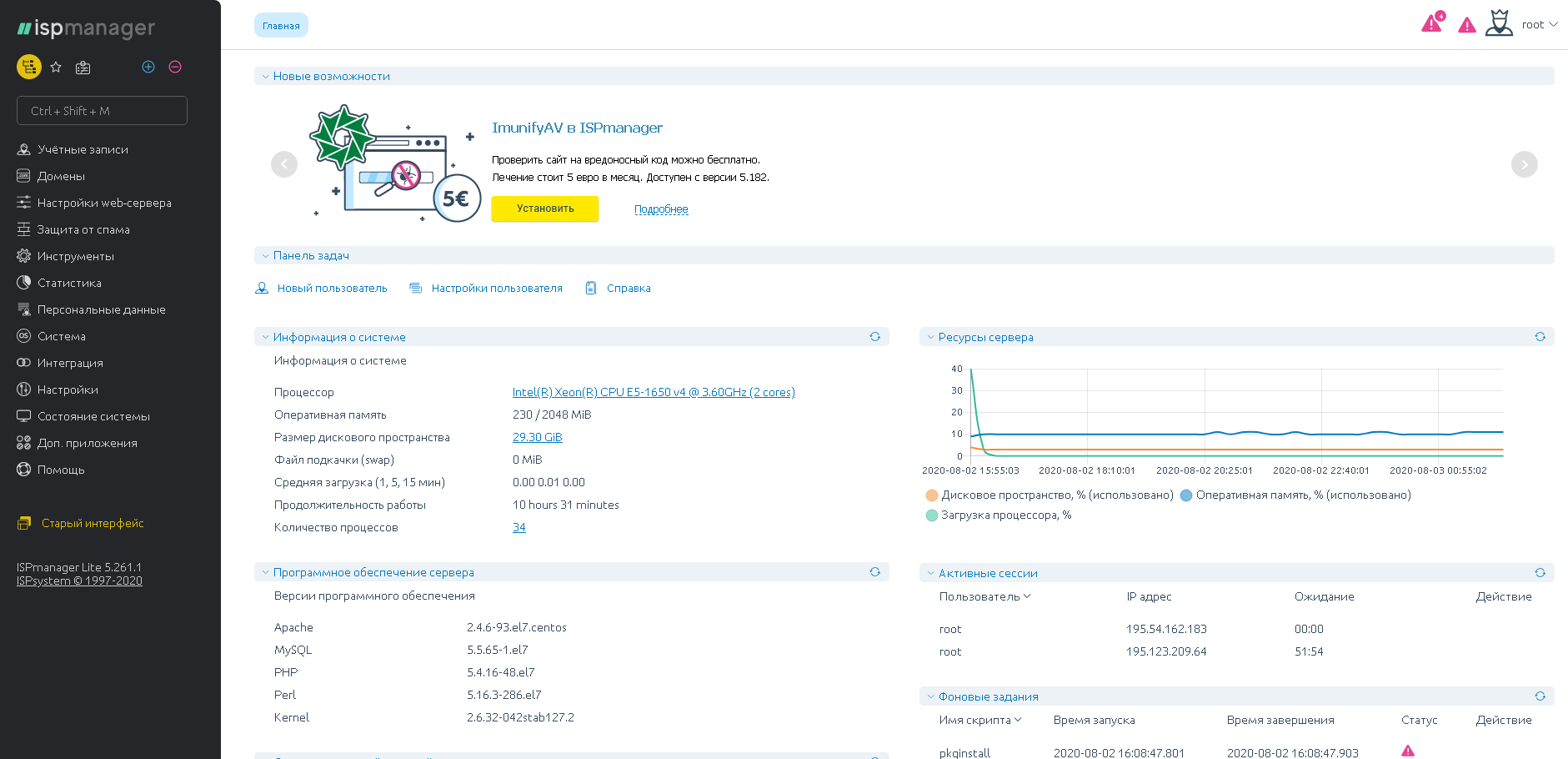
Task: Open the process count 34 link
Action: (x=519, y=528)
